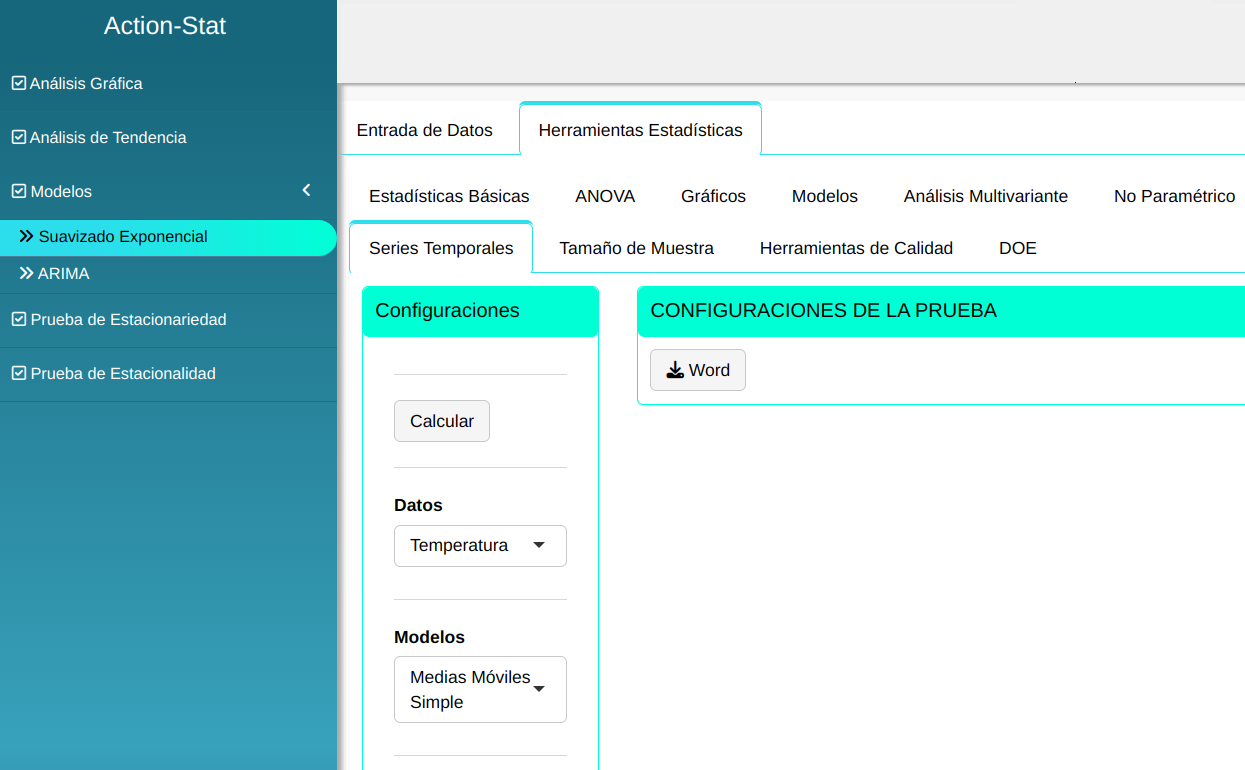Viewport: 1245px width, 770px height.
Task: Click the double-chevron icon beside ARIMA
Action: 27,274
